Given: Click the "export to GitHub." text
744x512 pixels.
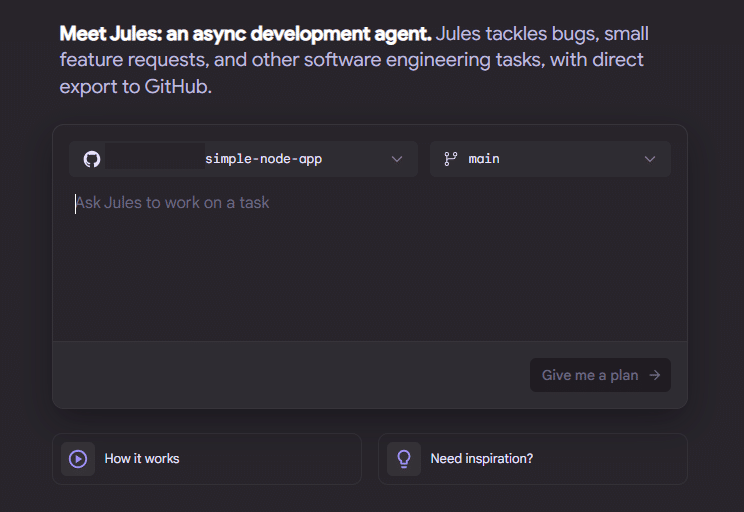Looking at the screenshot, I should pyautogui.click(x=135, y=87).
